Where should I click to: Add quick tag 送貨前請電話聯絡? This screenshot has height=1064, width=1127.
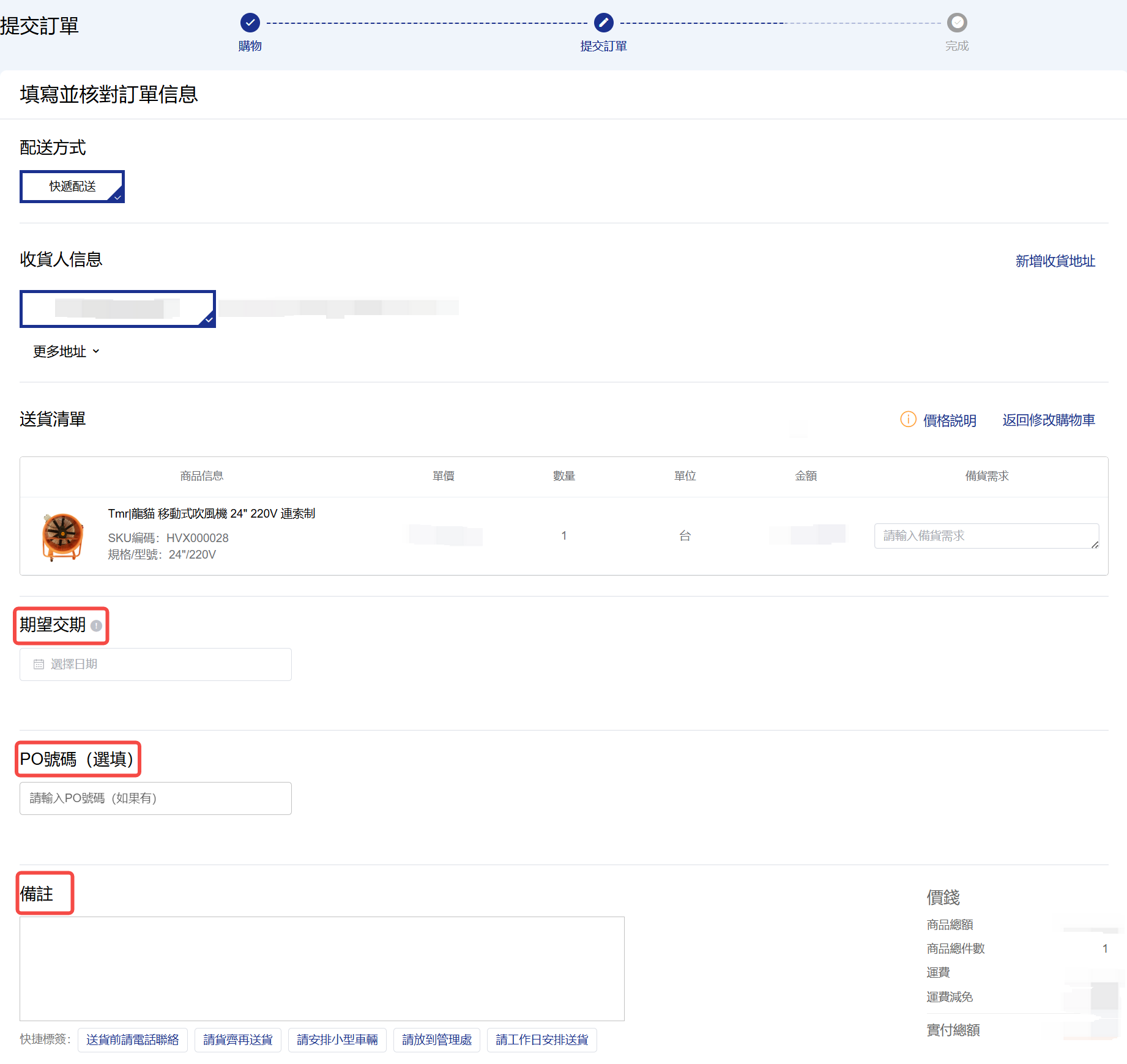[x=132, y=1040]
